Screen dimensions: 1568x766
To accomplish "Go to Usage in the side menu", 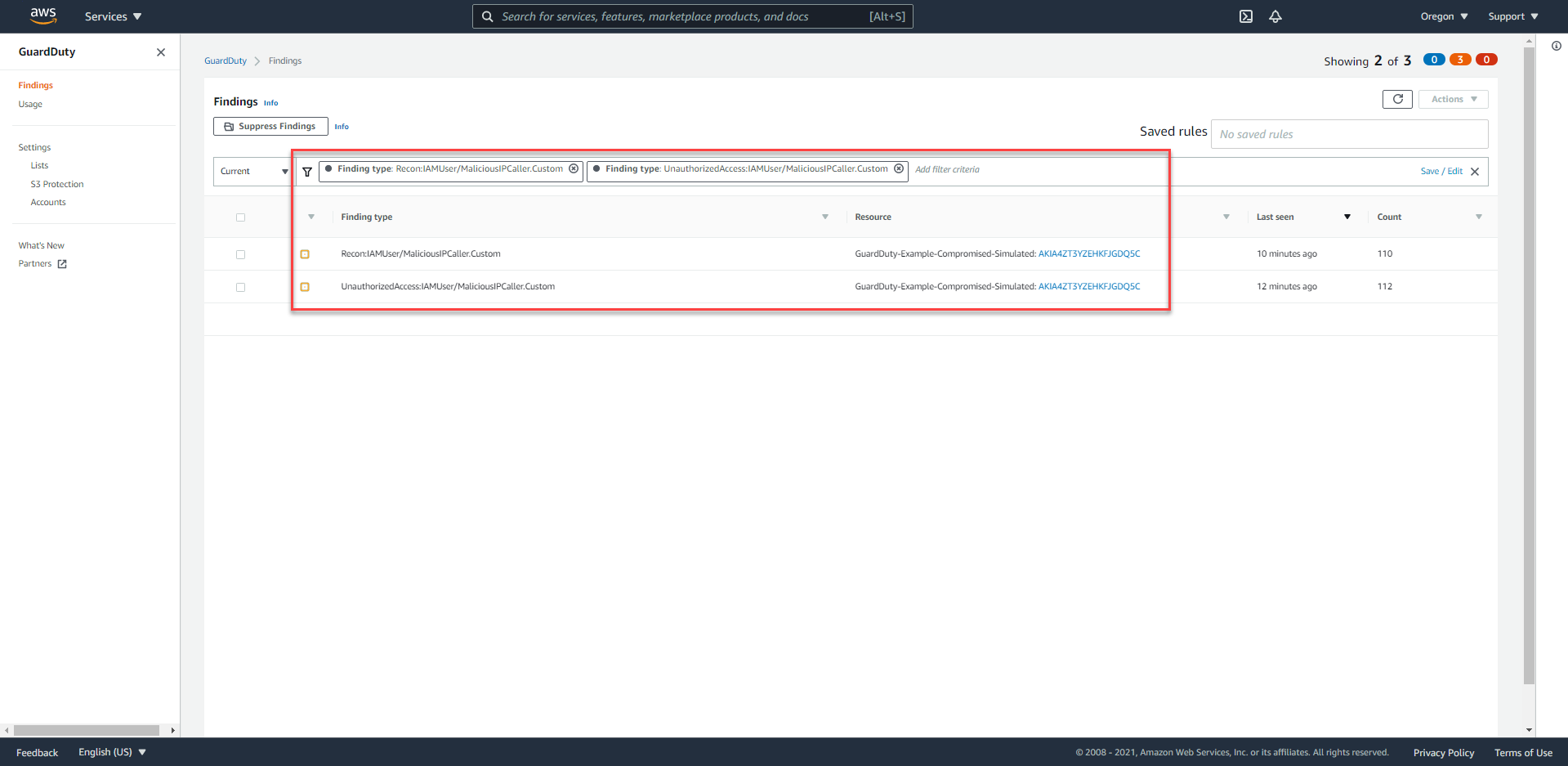I will [x=30, y=104].
